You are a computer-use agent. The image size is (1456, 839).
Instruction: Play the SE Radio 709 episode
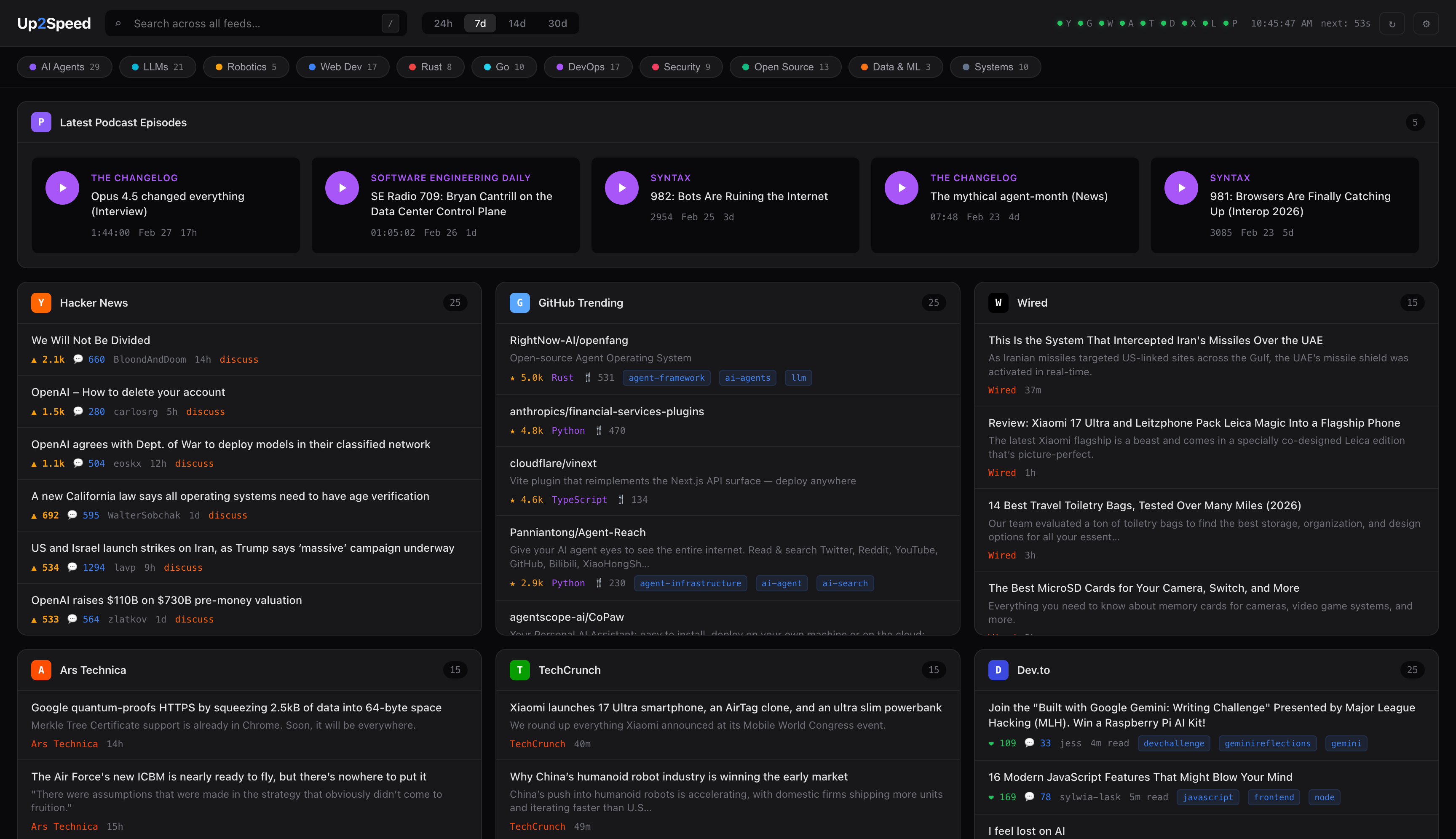click(342, 188)
